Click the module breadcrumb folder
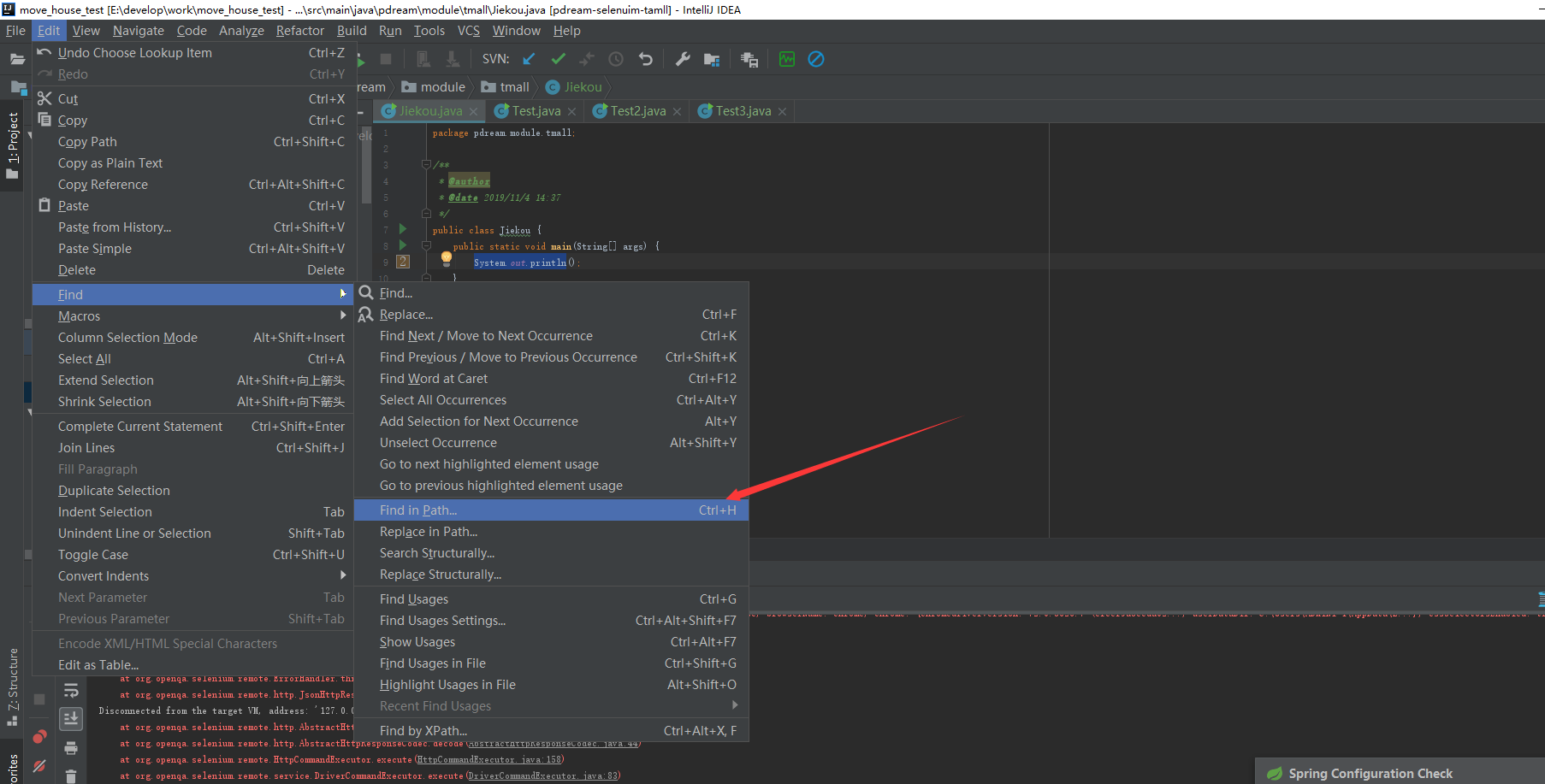1545x784 pixels. click(434, 87)
